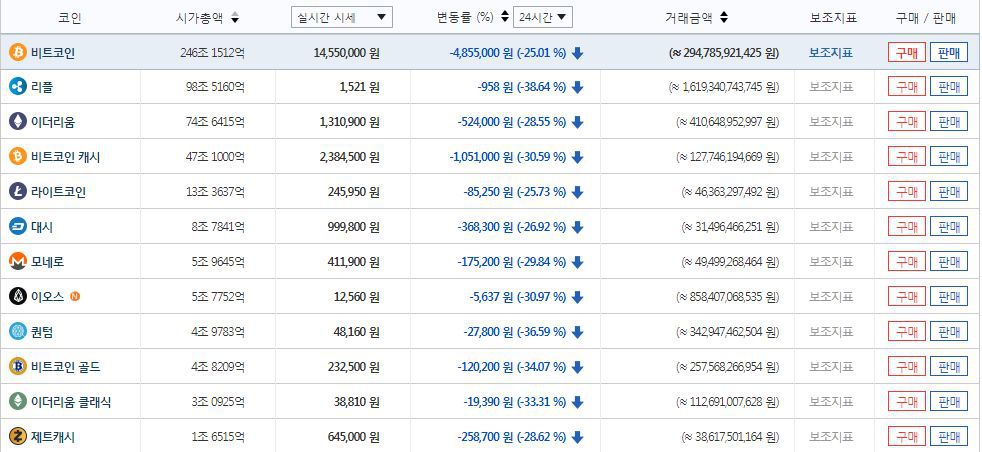Click the EOS (이오스) coin icon
The height and width of the screenshot is (452, 982).
click(x=18, y=296)
